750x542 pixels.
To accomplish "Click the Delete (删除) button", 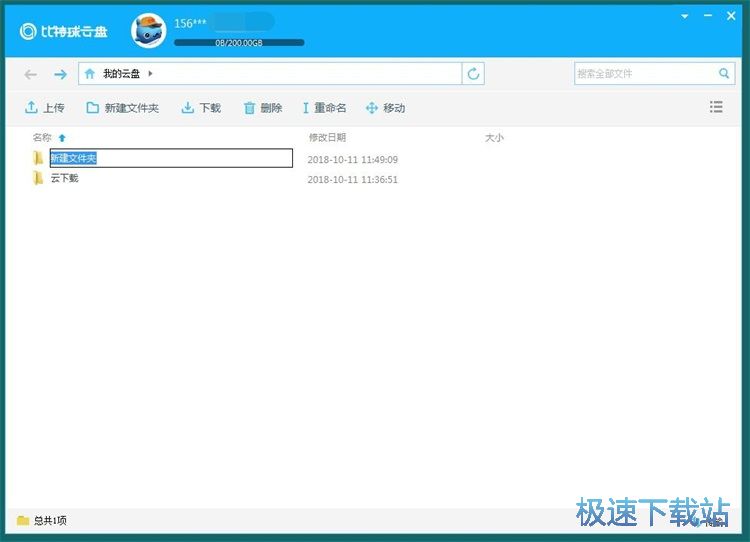I will point(262,108).
